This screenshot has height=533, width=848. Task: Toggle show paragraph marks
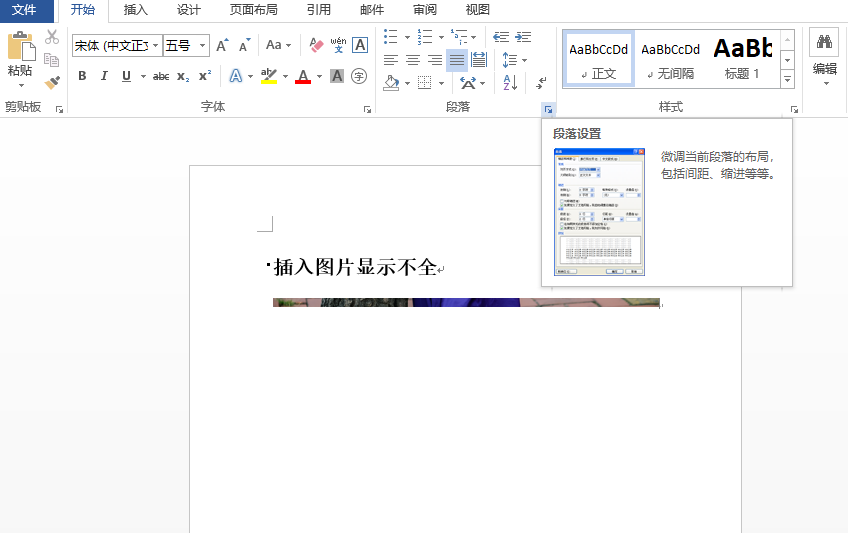tap(541, 83)
